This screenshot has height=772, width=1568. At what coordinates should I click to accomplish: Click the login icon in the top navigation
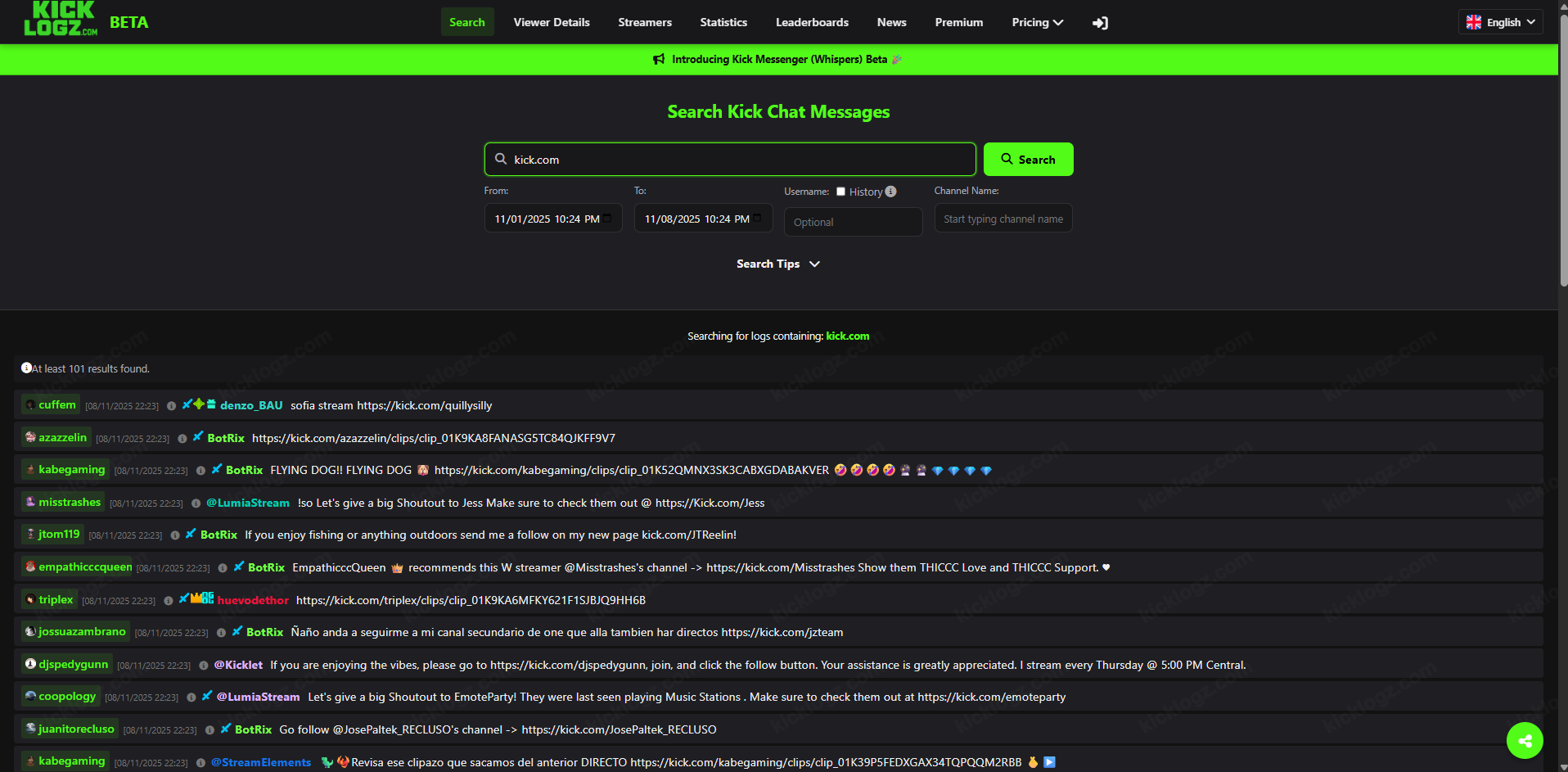(1100, 23)
